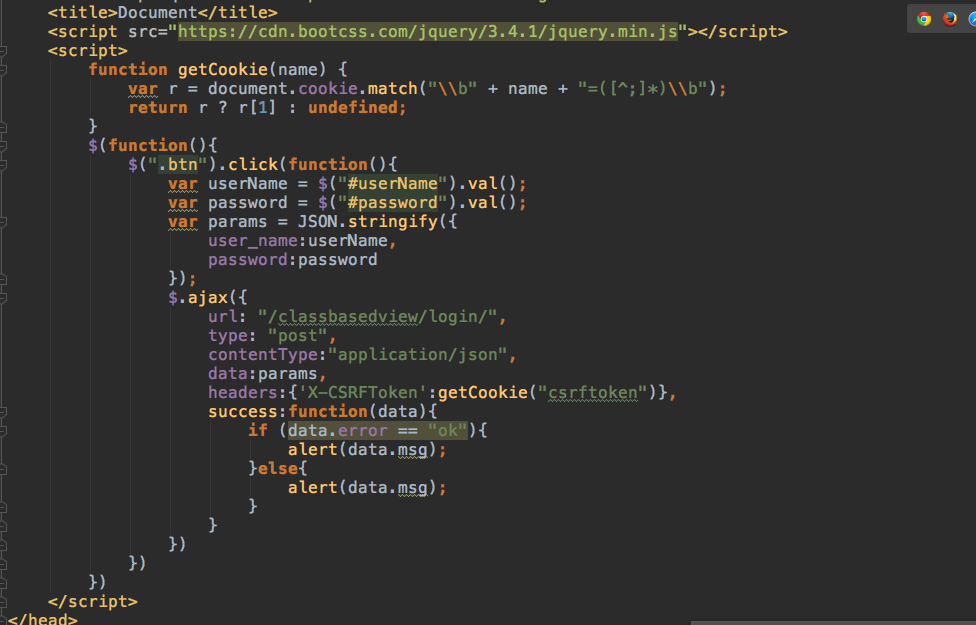This screenshot has height=625, width=976.
Task: Collapse the if data.error block fold marker
Action: coord(3,431)
